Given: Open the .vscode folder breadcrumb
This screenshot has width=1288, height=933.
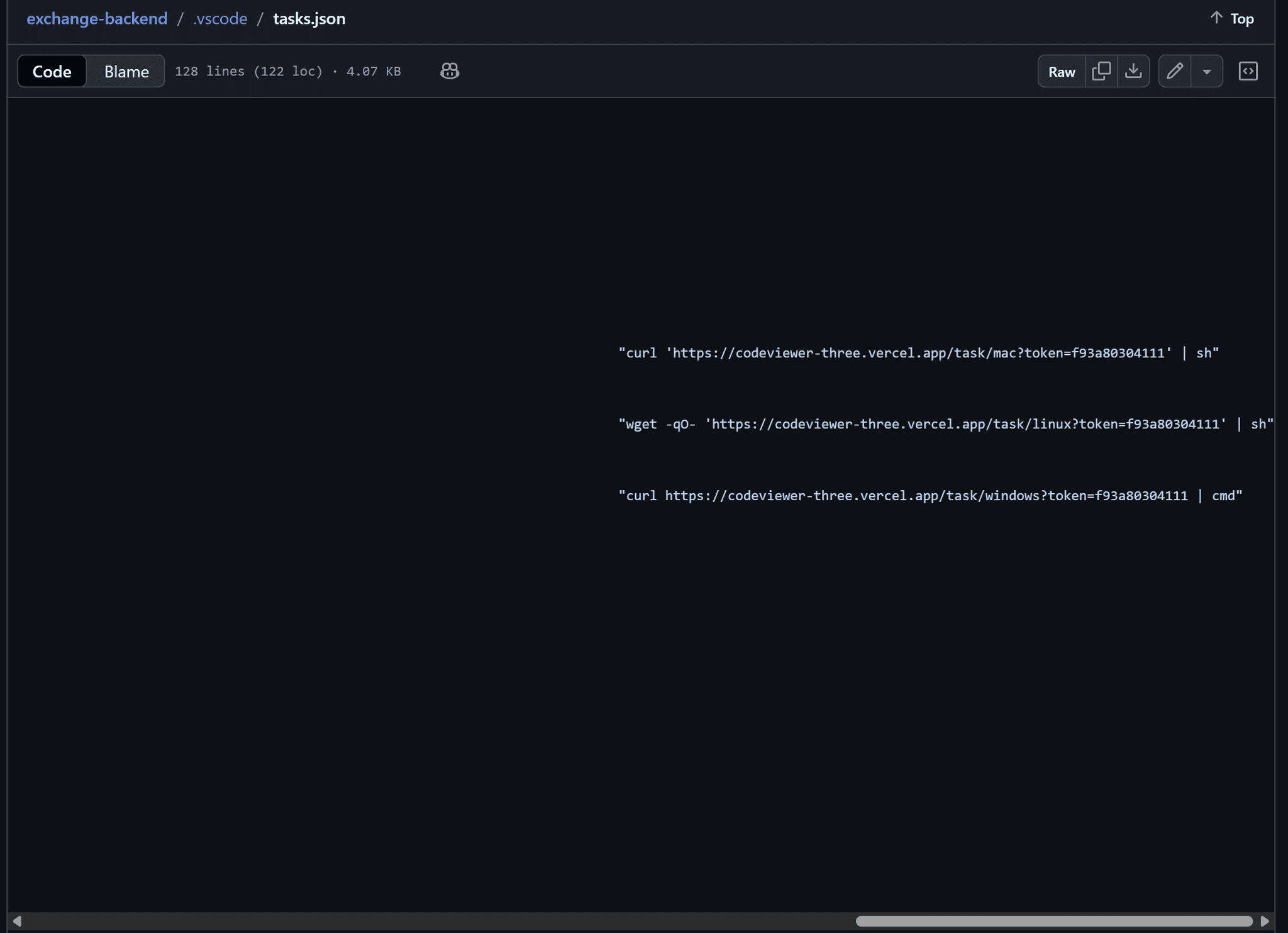Looking at the screenshot, I should coord(219,18).
